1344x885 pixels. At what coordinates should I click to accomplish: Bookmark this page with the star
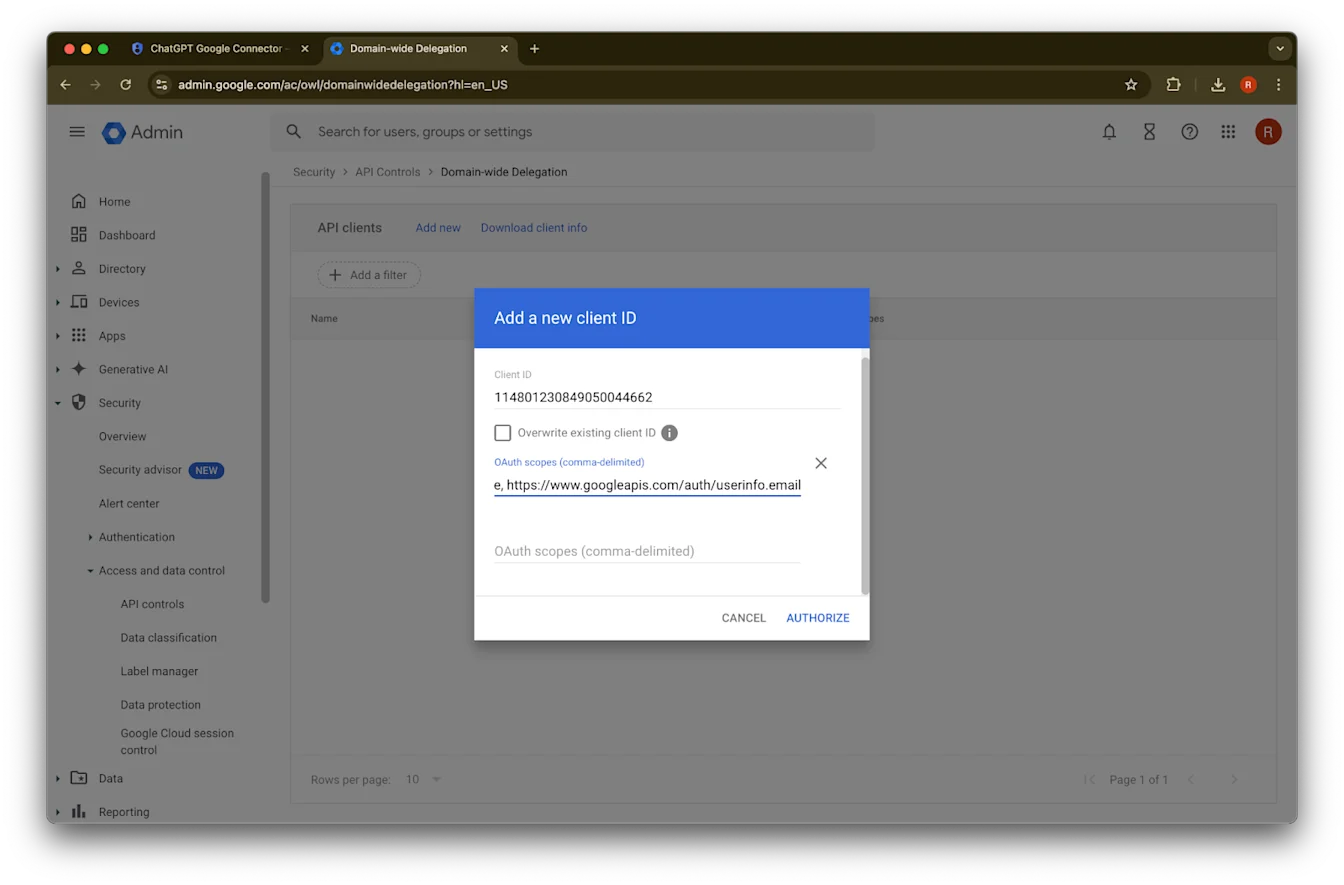pos(1131,85)
